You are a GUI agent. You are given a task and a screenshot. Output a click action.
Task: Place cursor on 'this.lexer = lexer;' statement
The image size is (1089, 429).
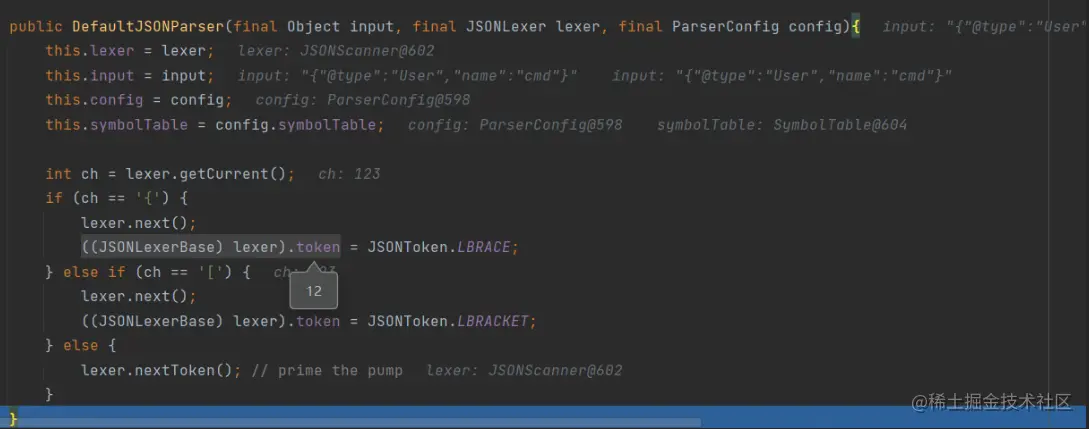pos(130,51)
